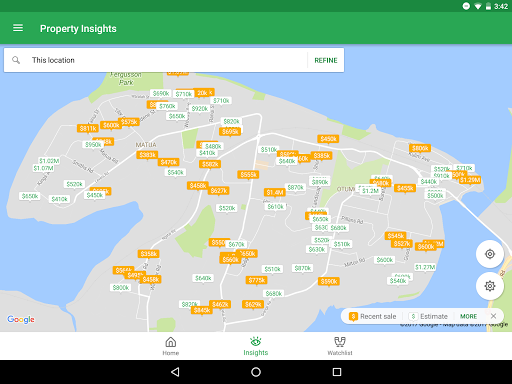The width and height of the screenshot is (512, 384).
Task: Open the $590k sale marker
Action: tap(329, 282)
